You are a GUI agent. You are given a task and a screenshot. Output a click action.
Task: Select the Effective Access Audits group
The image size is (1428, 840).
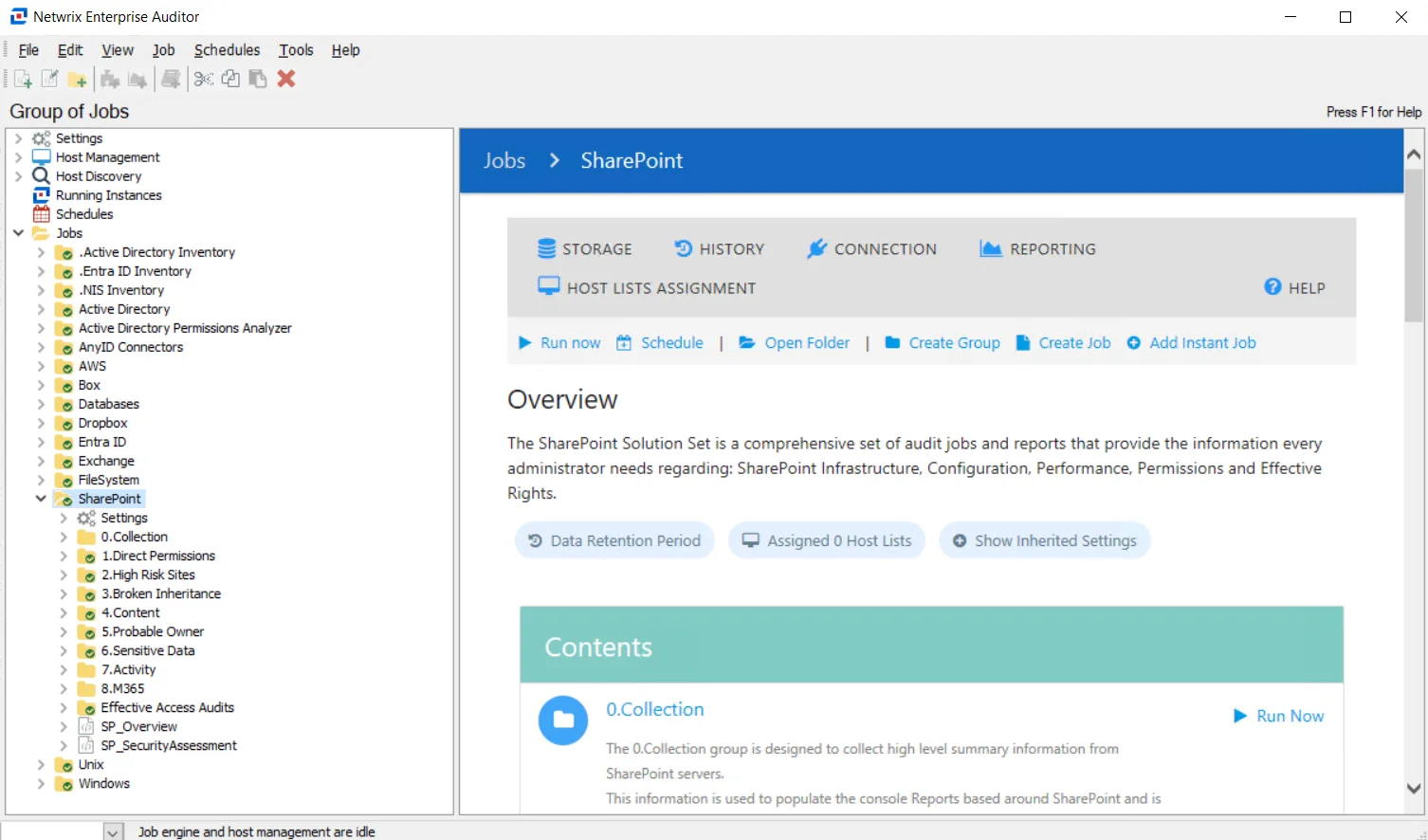tap(167, 707)
